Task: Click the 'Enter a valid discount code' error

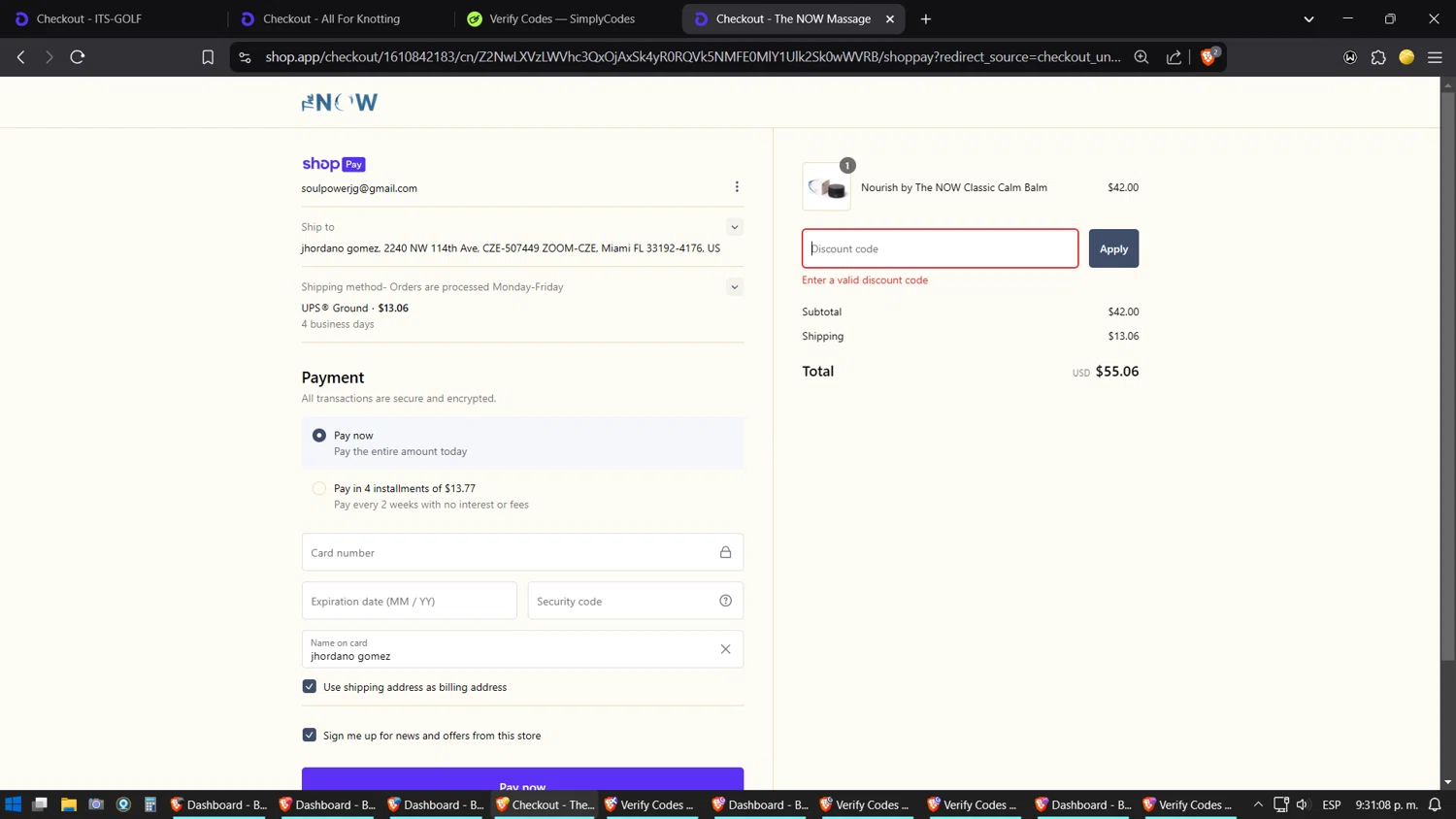Action: pyautogui.click(x=865, y=279)
